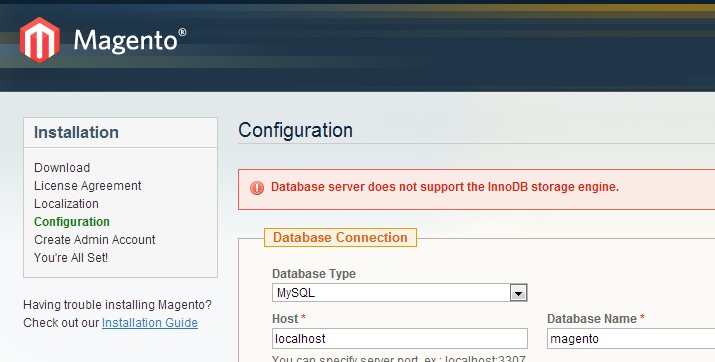The image size is (715, 362).
Task: Select the MySQL combo box
Action: tap(400, 293)
